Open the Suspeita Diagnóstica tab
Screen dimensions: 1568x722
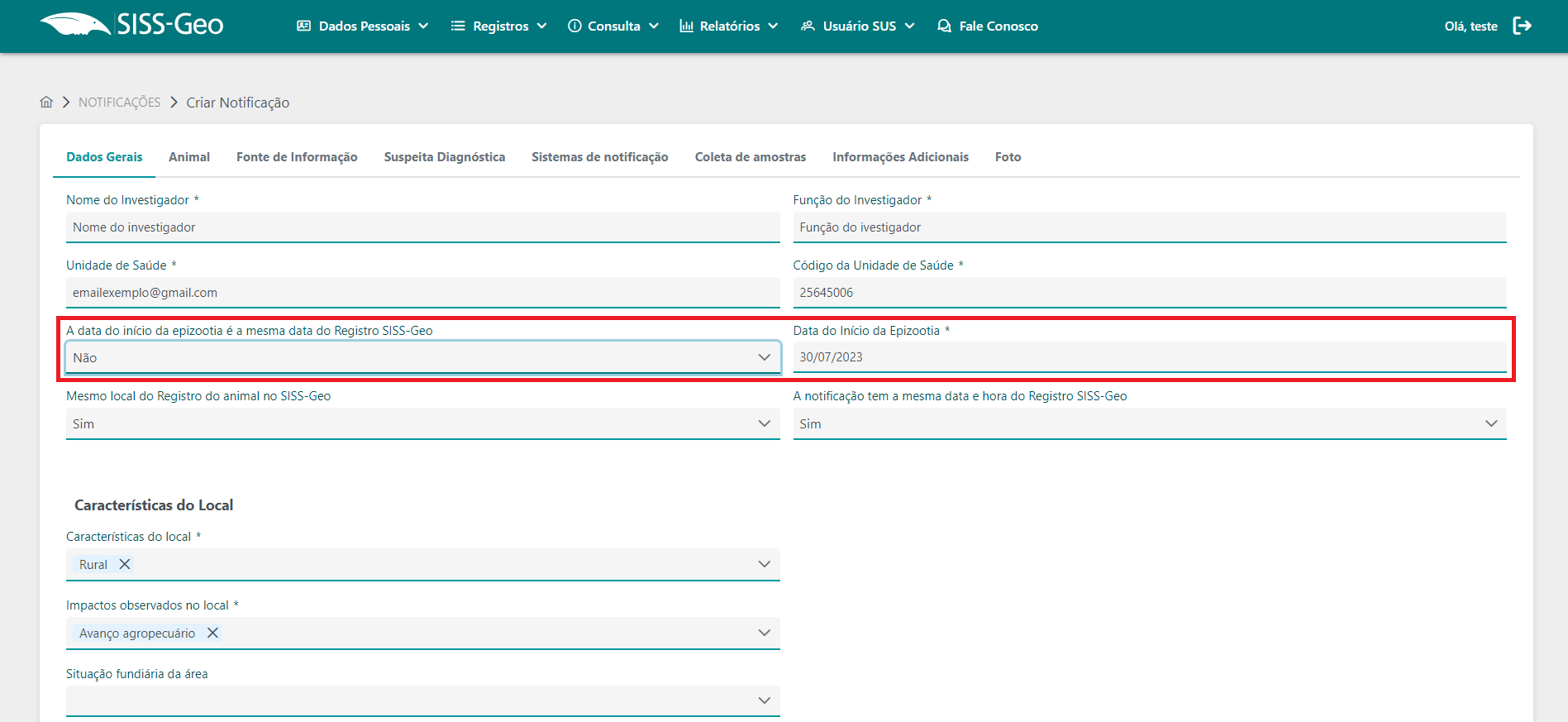tap(444, 157)
